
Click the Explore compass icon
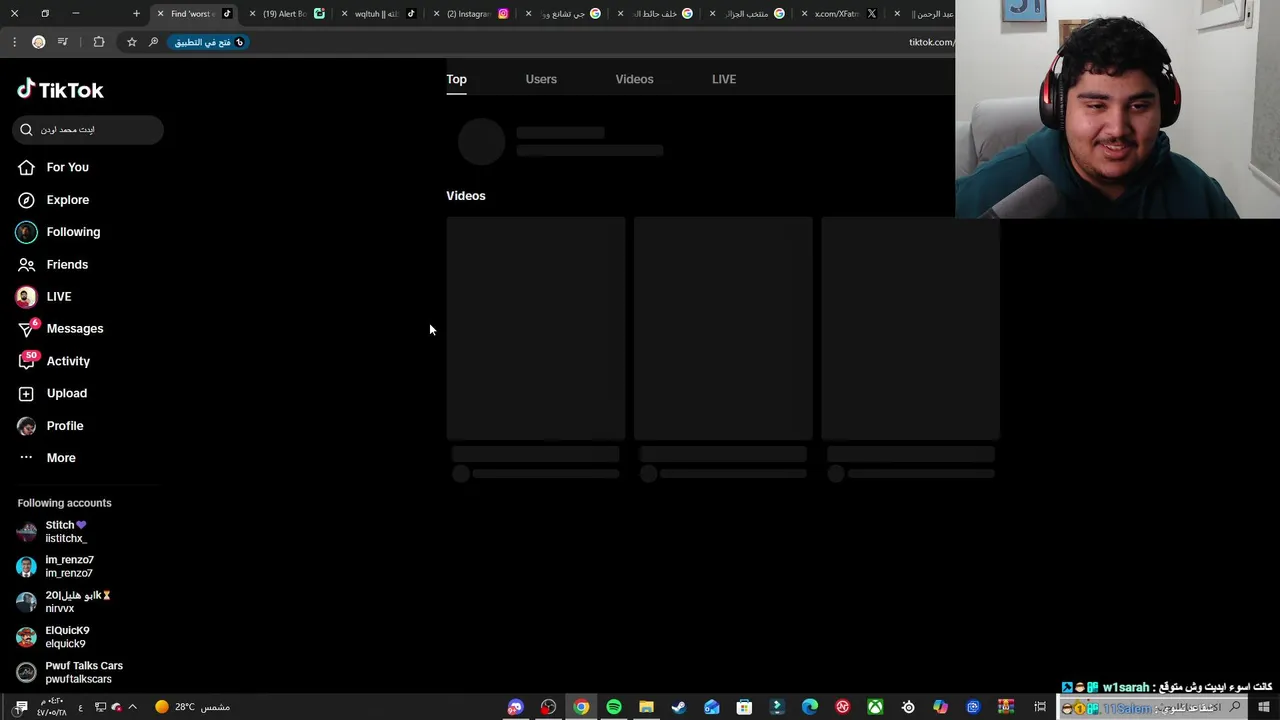pos(27,200)
